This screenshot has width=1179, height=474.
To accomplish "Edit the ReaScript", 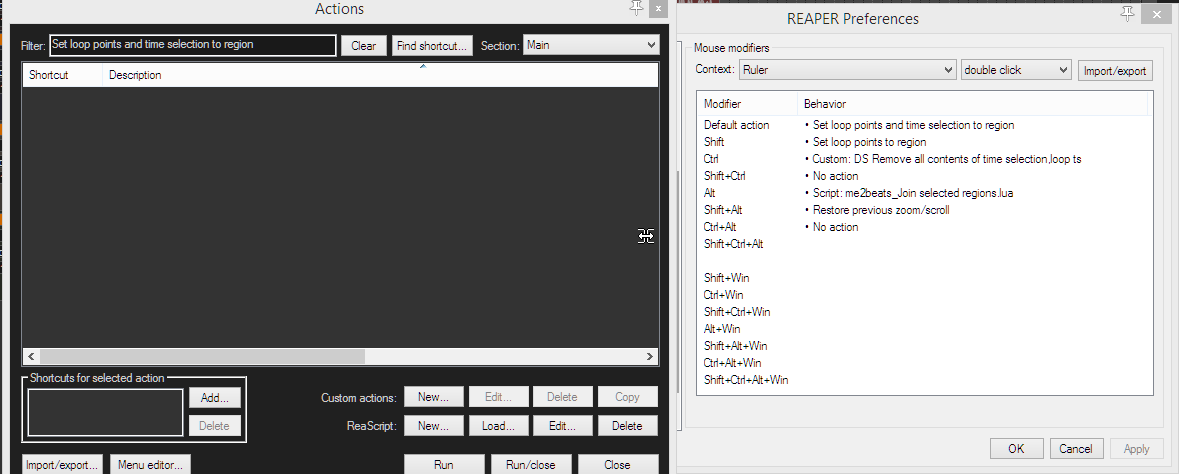I will click(x=562, y=425).
